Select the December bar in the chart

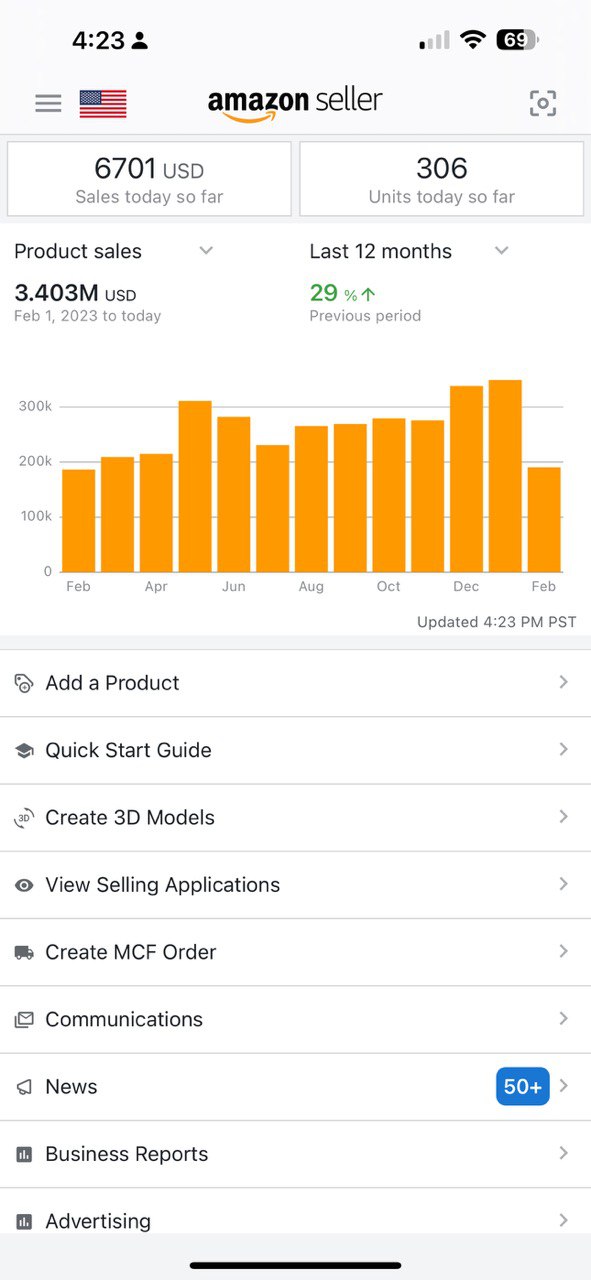[x=466, y=479]
